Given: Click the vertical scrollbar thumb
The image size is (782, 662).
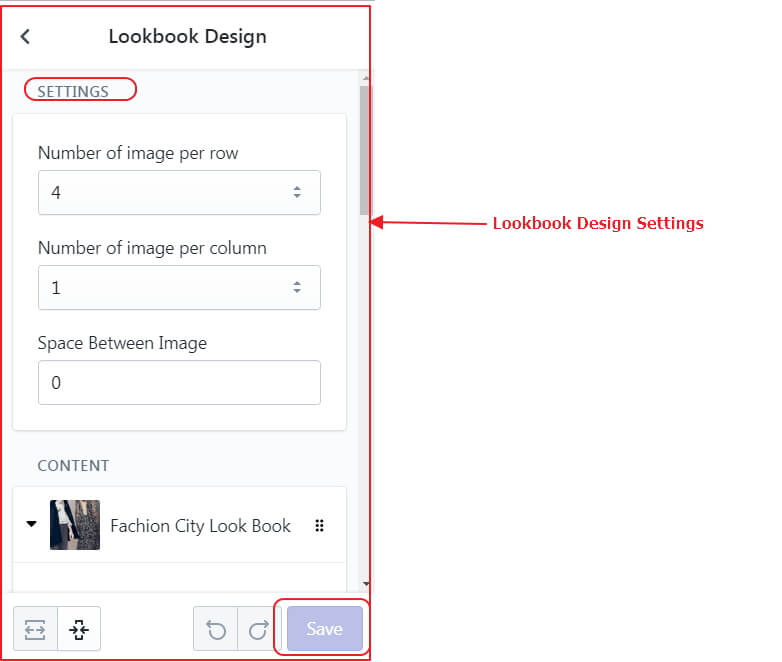Looking at the screenshot, I should point(364,151).
